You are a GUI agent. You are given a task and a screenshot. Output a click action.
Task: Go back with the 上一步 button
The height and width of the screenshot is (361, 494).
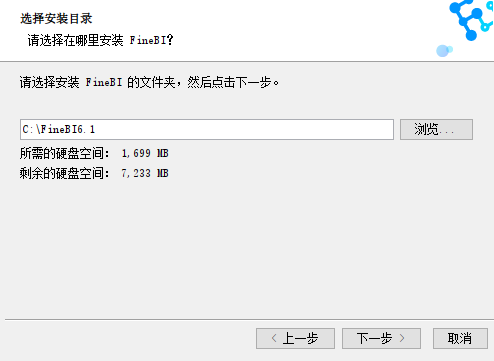coord(295,338)
